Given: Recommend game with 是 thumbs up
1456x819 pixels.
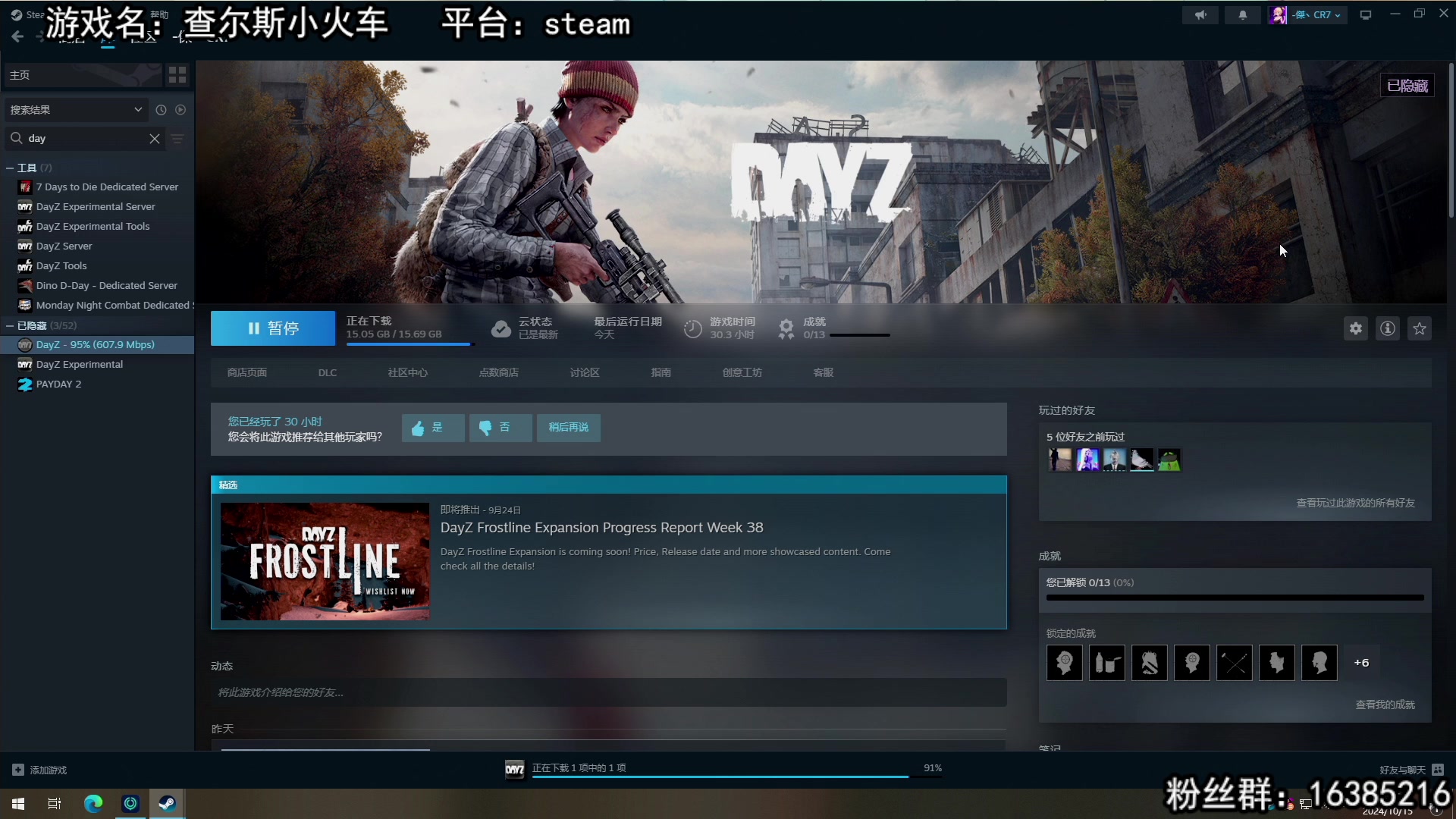Looking at the screenshot, I should tap(433, 428).
